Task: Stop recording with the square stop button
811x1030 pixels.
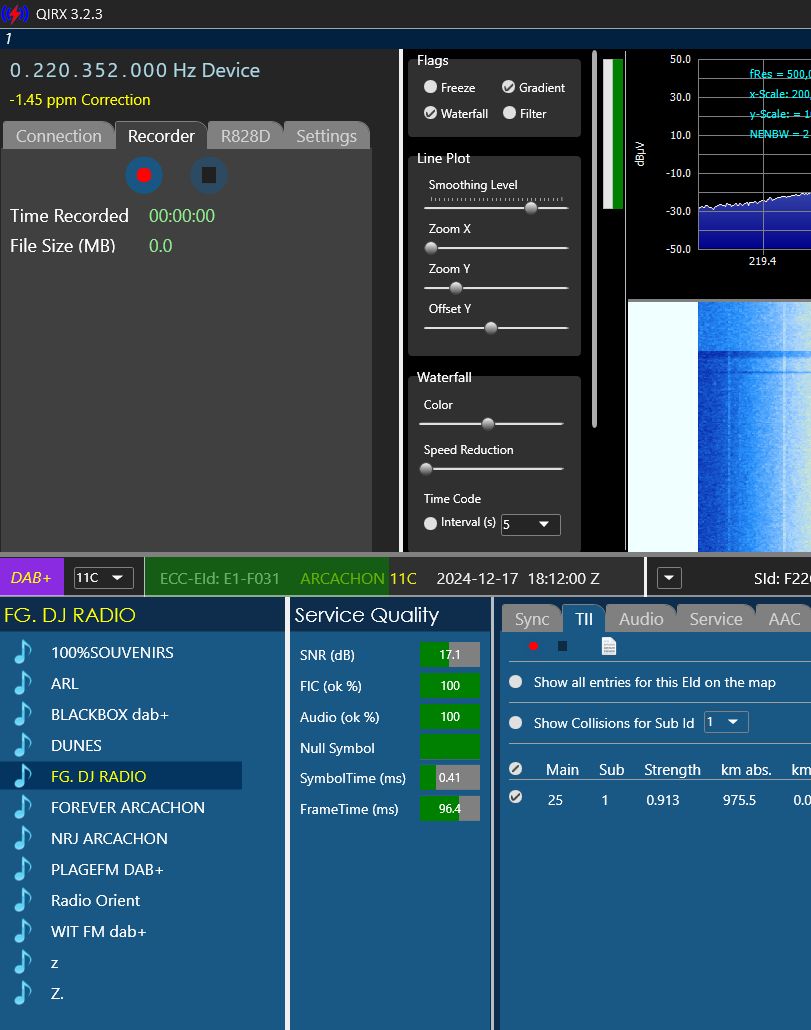Action: click(209, 175)
